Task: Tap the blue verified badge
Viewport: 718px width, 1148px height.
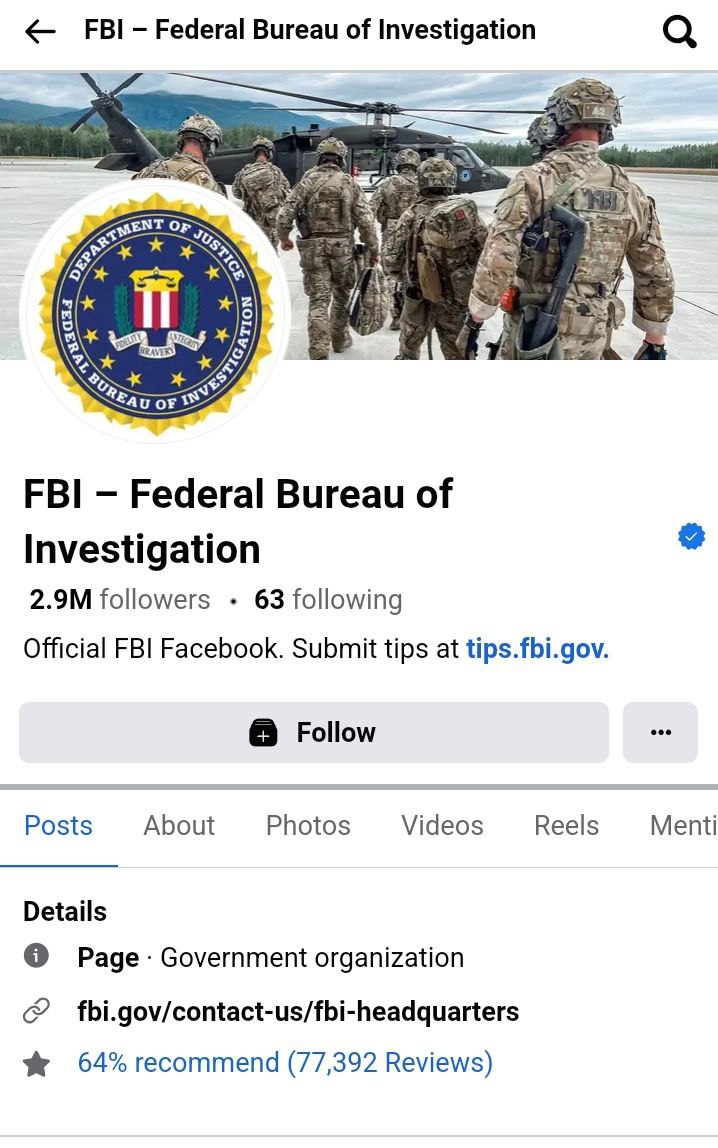Action: pos(691,536)
